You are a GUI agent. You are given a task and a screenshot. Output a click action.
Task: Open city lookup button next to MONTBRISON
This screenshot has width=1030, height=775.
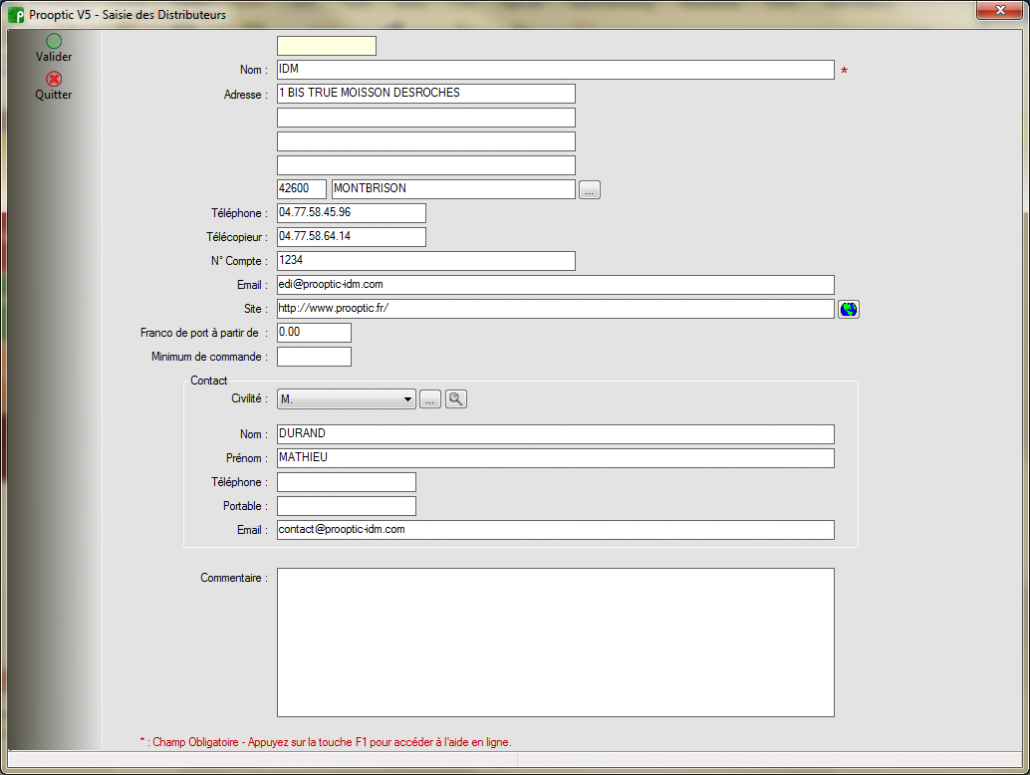[589, 190]
